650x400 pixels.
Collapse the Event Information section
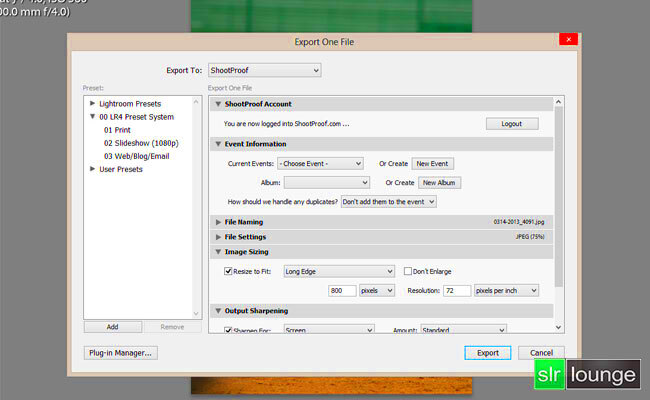coord(218,144)
